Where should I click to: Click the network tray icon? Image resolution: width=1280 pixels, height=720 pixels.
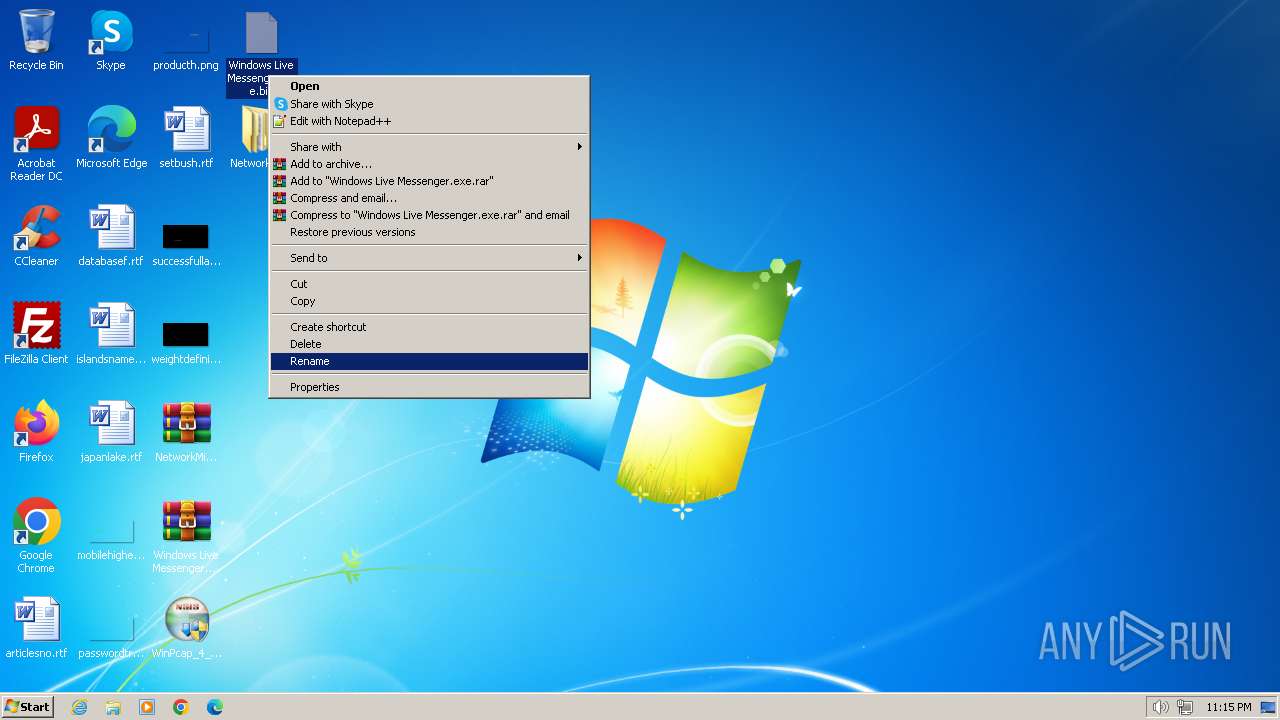coord(1184,707)
